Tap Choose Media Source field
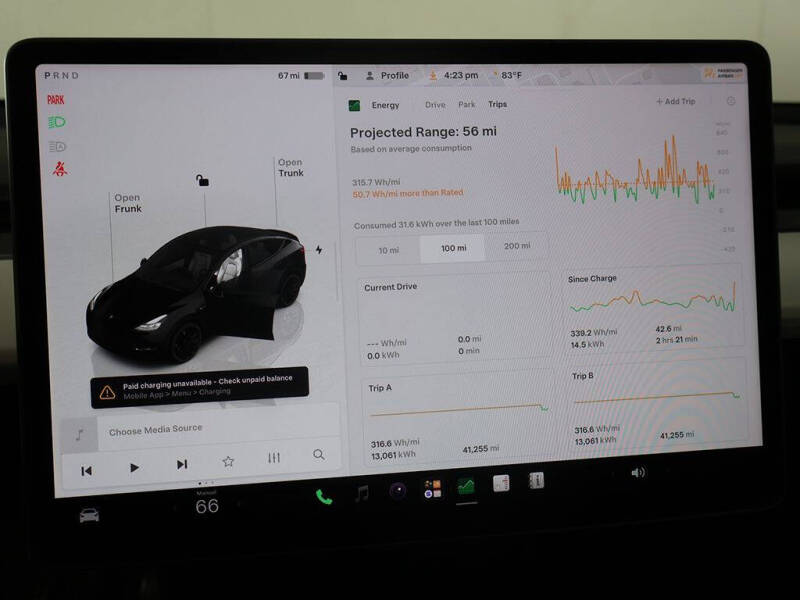Viewport: 800px width, 600px height. [202, 431]
